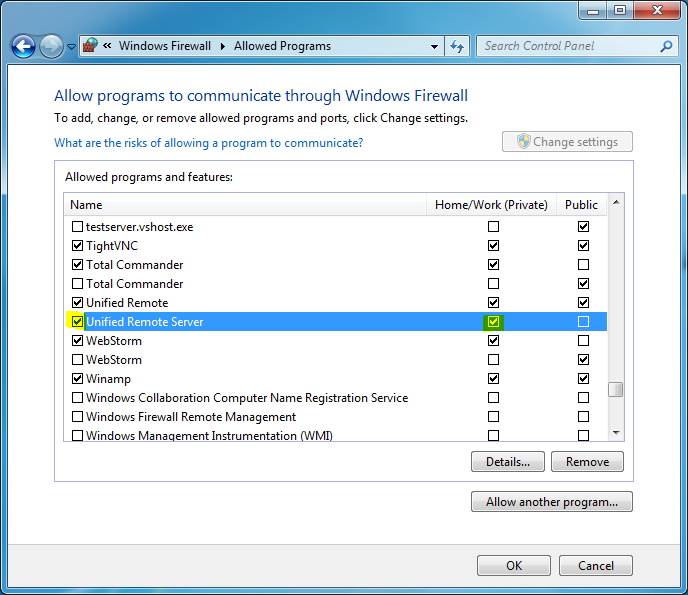688x595 pixels.
Task: Minimize the Allowed Programs window
Action: 593,11
